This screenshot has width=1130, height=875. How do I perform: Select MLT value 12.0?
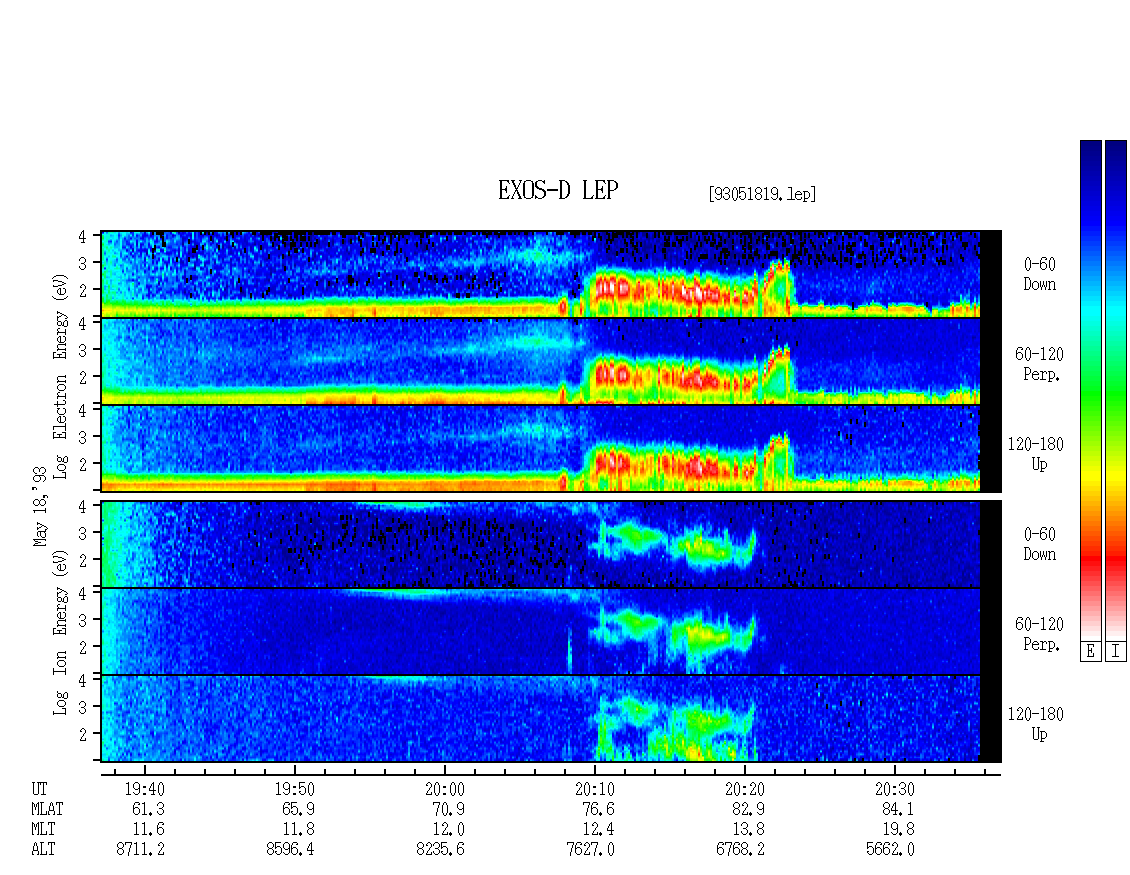pos(448,830)
